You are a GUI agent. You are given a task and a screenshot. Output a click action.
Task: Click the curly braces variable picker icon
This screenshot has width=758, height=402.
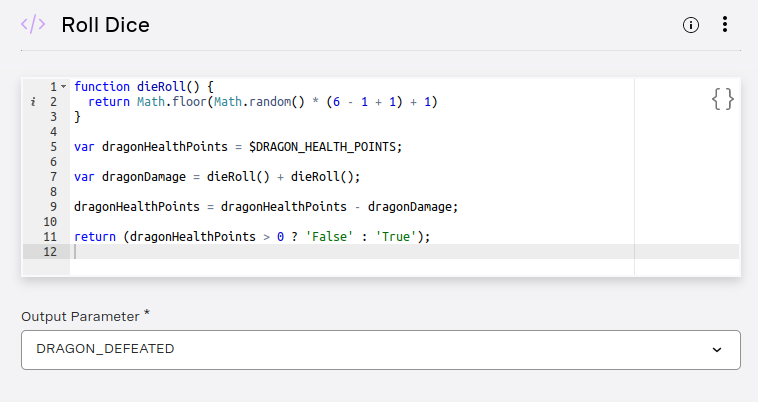tap(723, 99)
